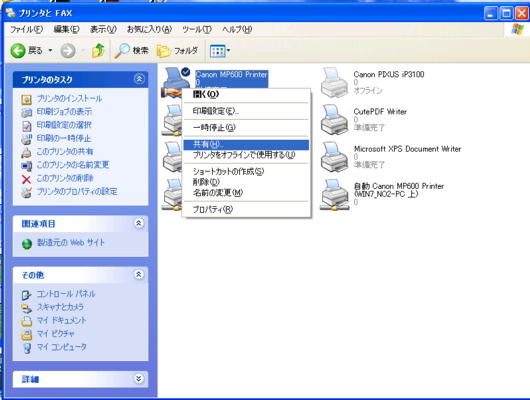Click My Computer sidebar icon

click(x=26, y=348)
